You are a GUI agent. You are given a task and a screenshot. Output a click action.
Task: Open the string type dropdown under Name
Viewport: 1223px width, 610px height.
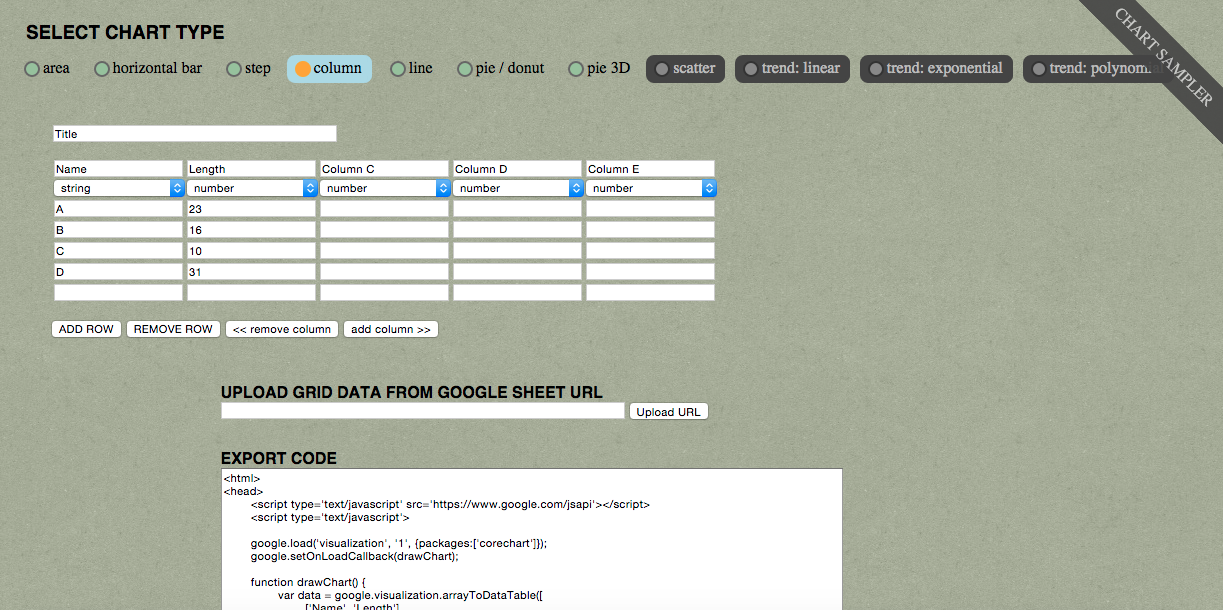click(x=119, y=188)
